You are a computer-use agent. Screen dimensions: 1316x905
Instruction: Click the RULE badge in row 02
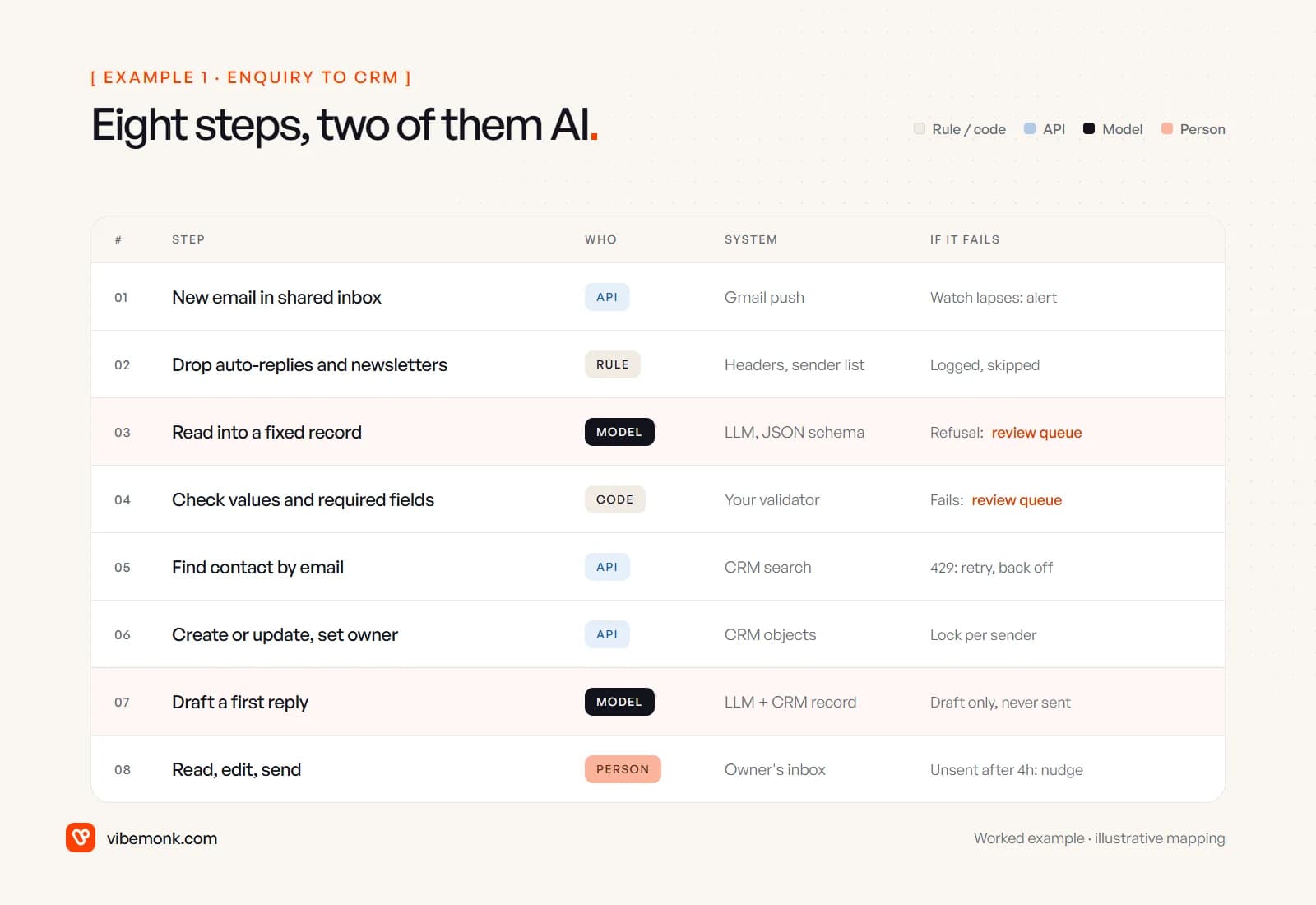613,364
